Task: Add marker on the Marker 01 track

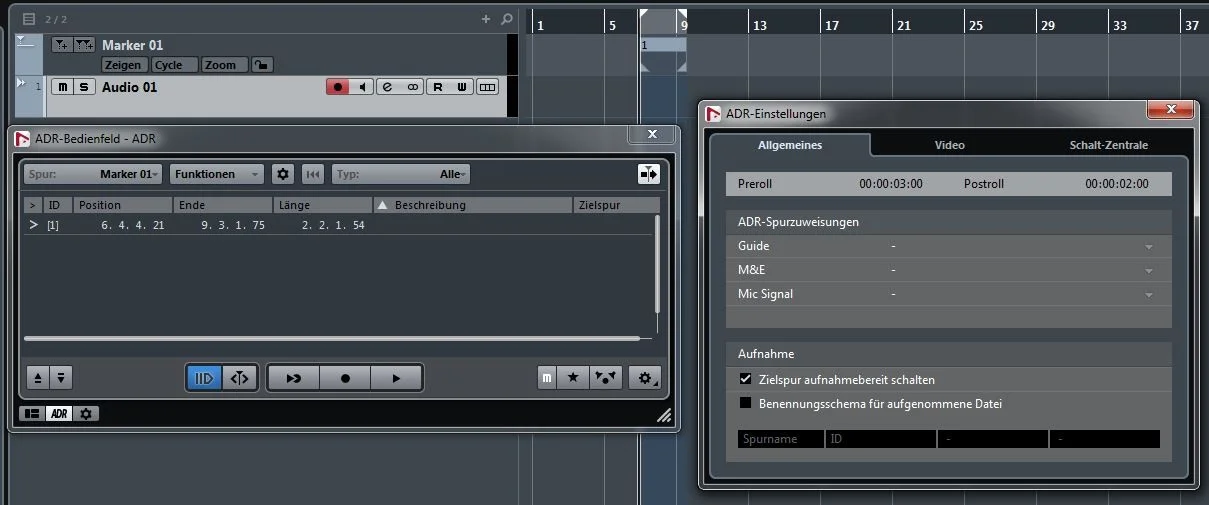Action: (62, 45)
